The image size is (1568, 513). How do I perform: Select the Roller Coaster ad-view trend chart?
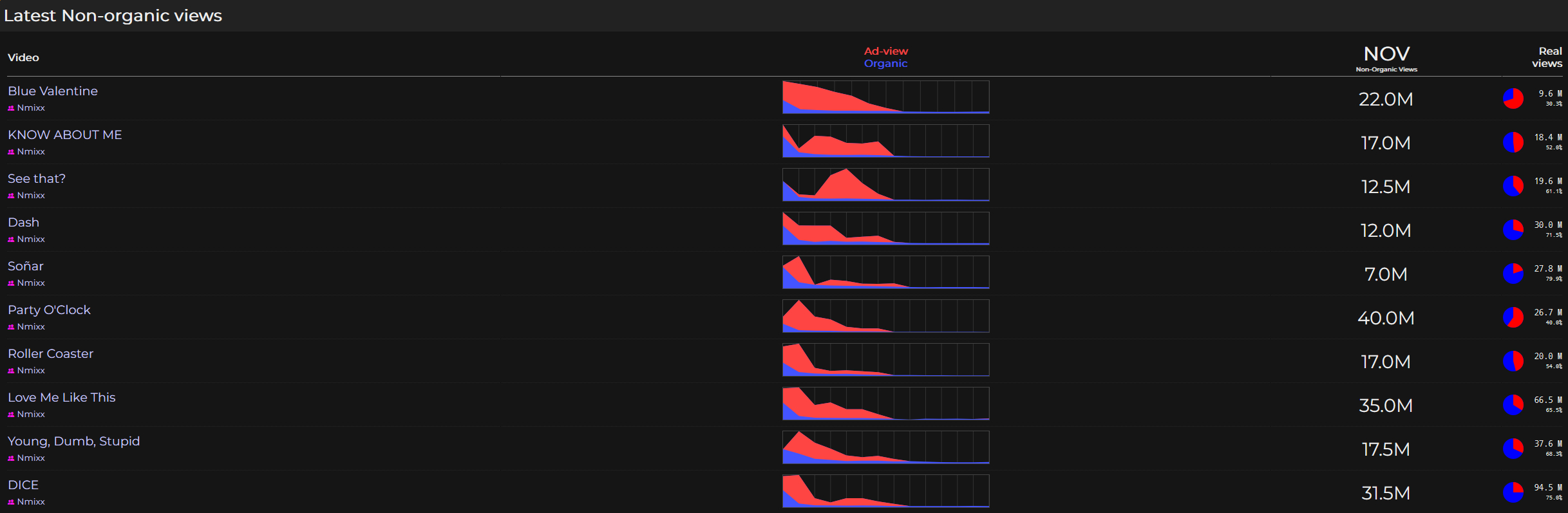pyautogui.click(x=886, y=360)
